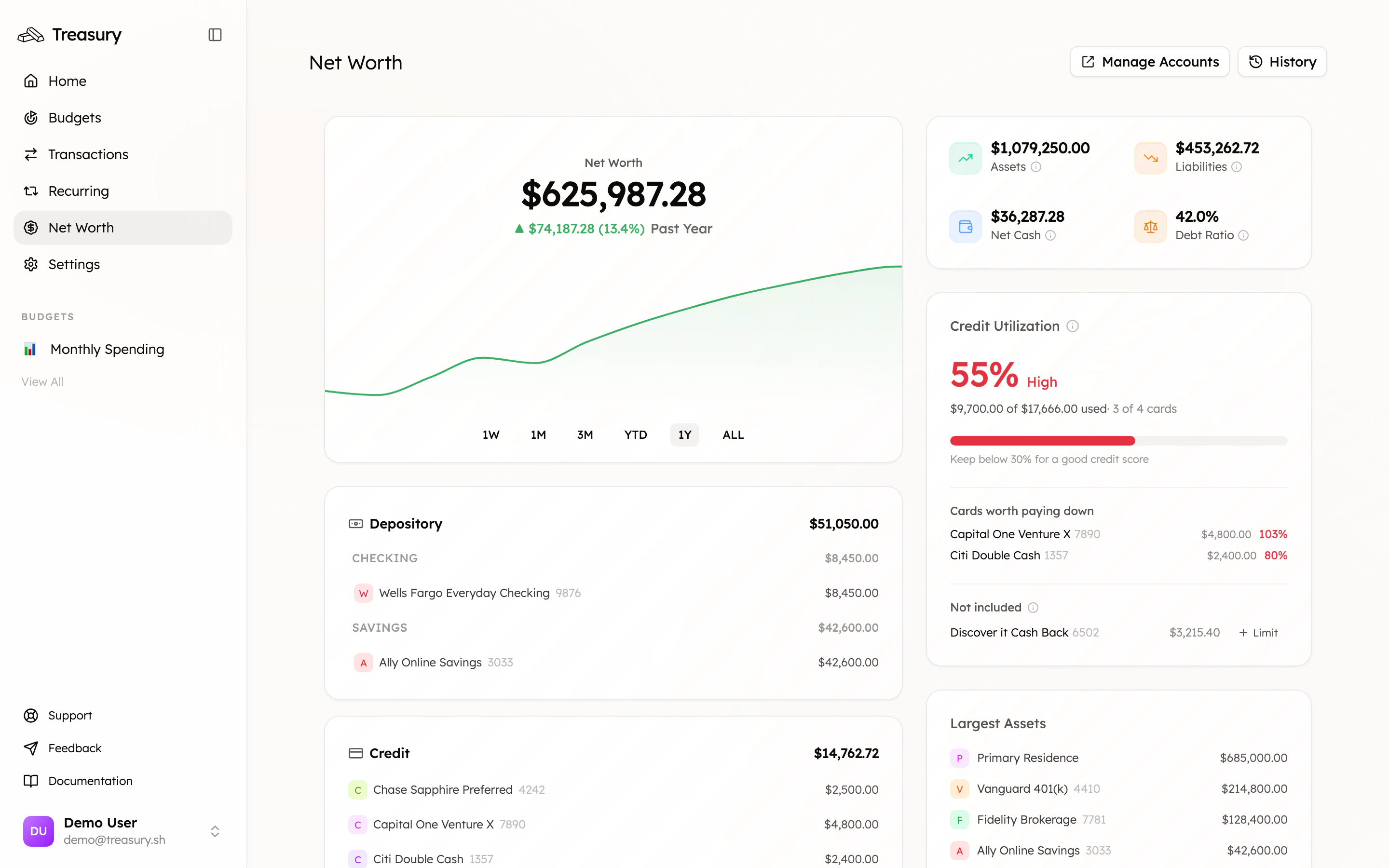Open Ally Online Savings 3033 depository row
Screen dimensions: 1389x868
point(614,663)
